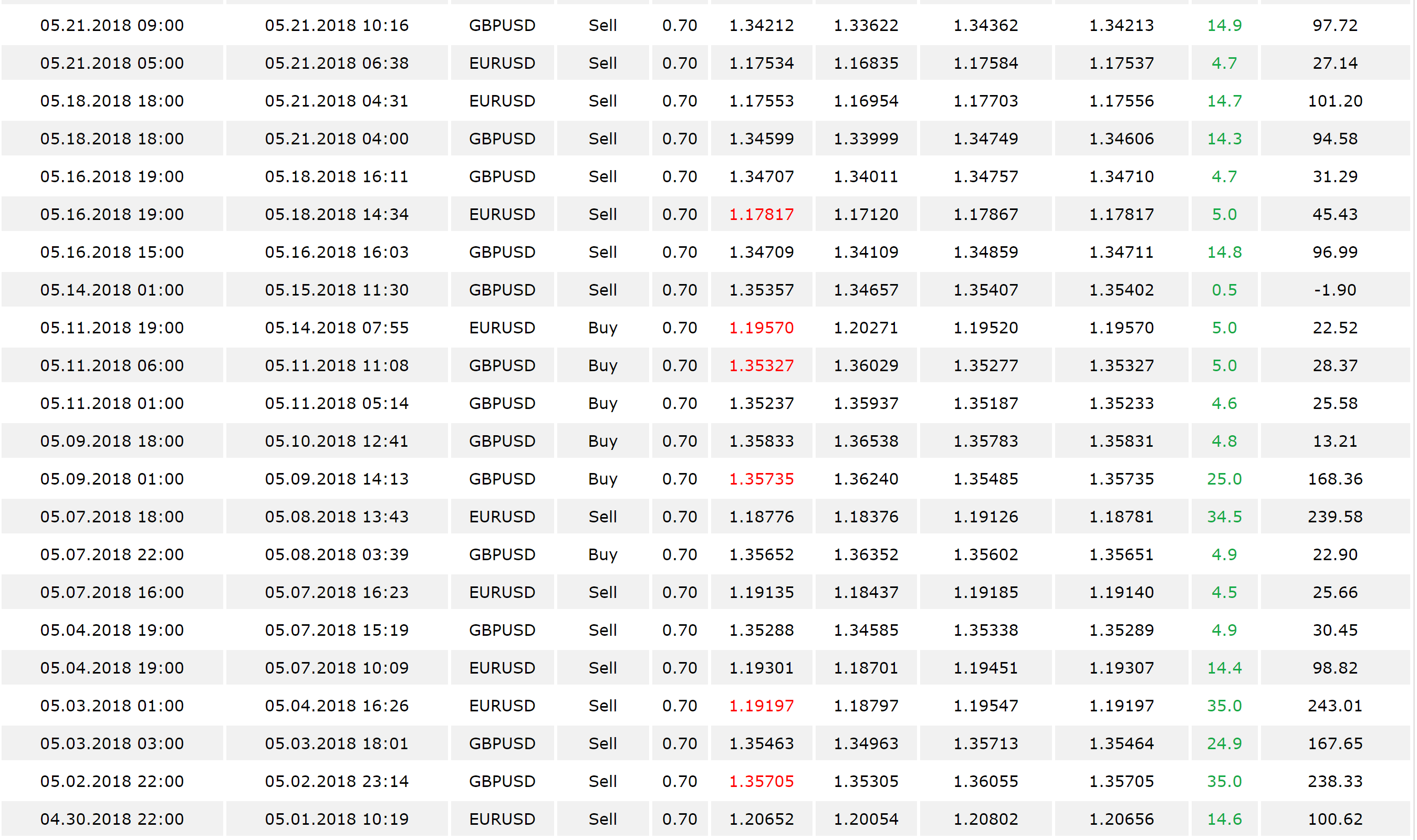The width and height of the screenshot is (1417, 840).
Task: Click profit value 98.82
Action: [x=1336, y=668]
